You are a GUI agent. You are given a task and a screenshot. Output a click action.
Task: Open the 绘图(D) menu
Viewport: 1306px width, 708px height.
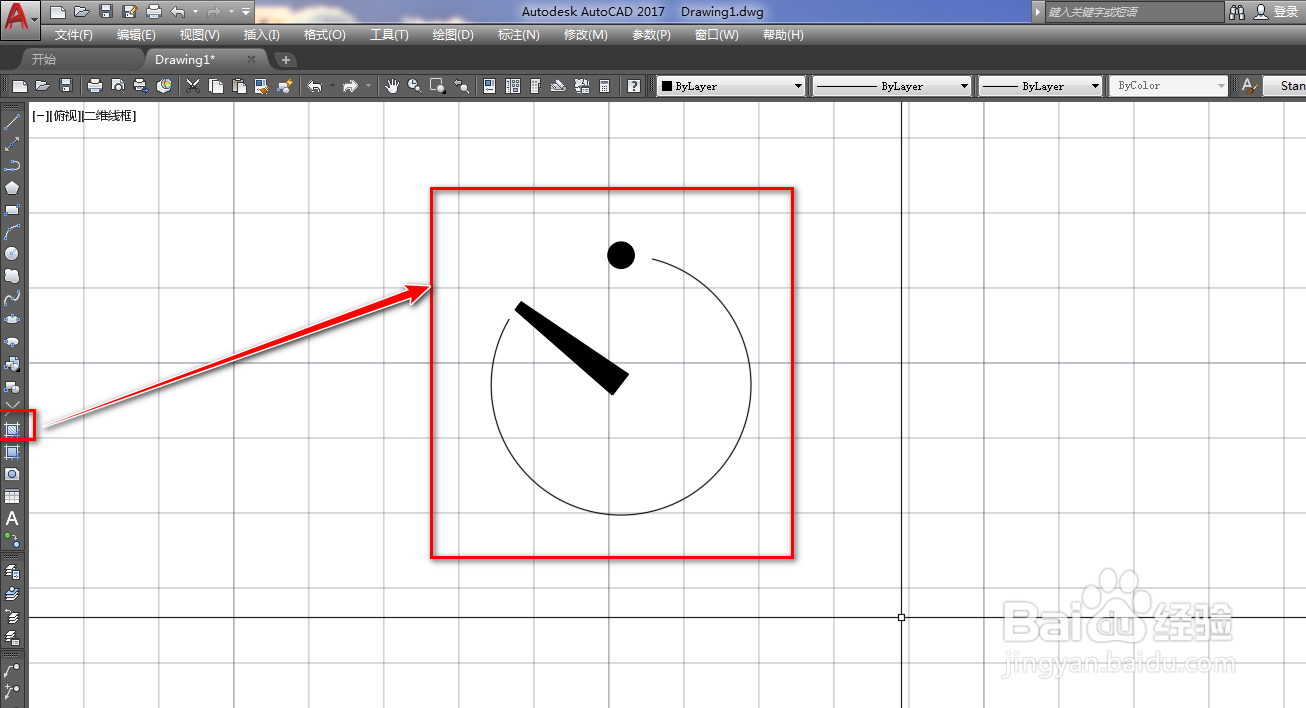(x=452, y=35)
